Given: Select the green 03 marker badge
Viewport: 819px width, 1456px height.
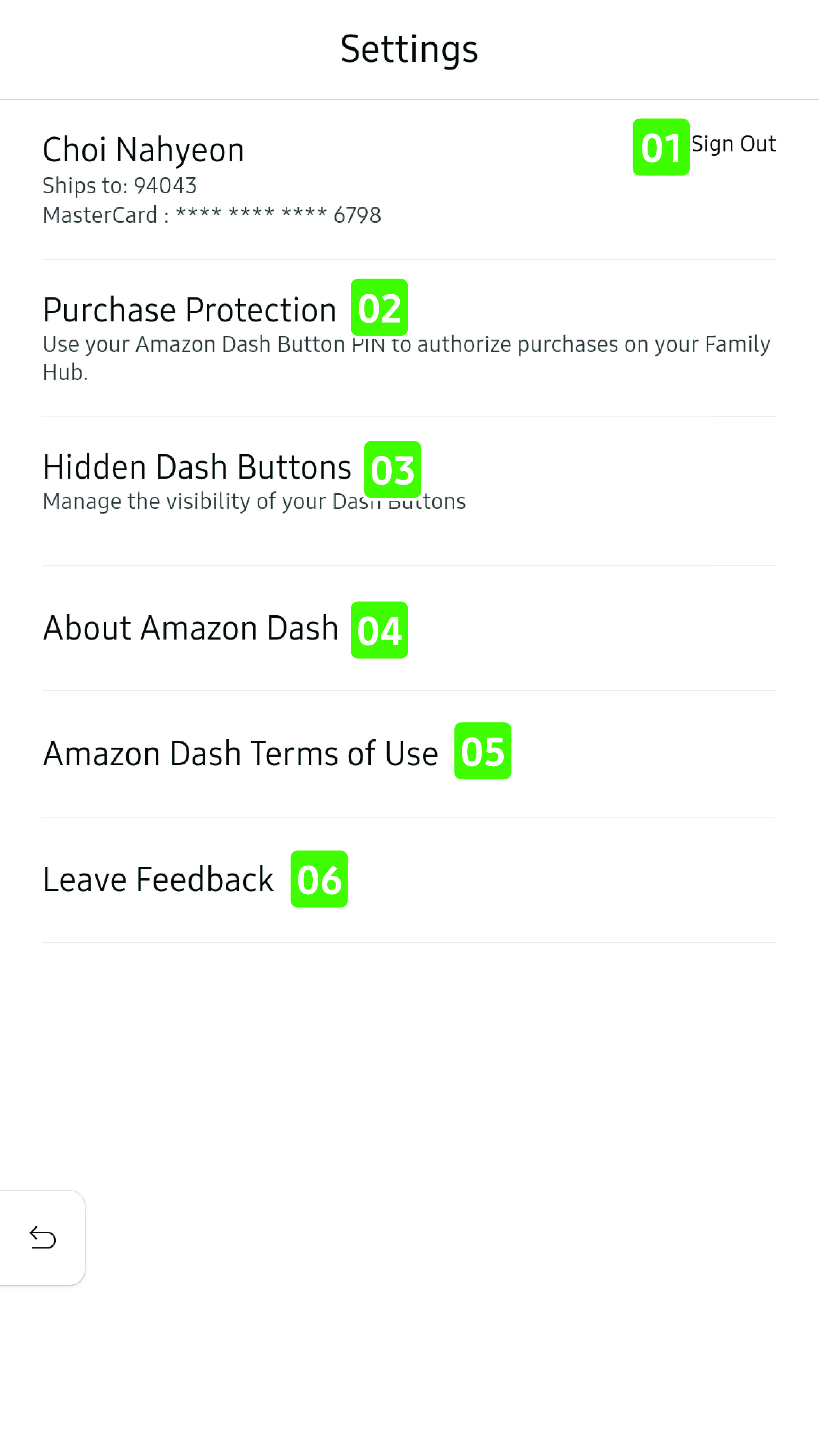Looking at the screenshot, I should coord(392,469).
